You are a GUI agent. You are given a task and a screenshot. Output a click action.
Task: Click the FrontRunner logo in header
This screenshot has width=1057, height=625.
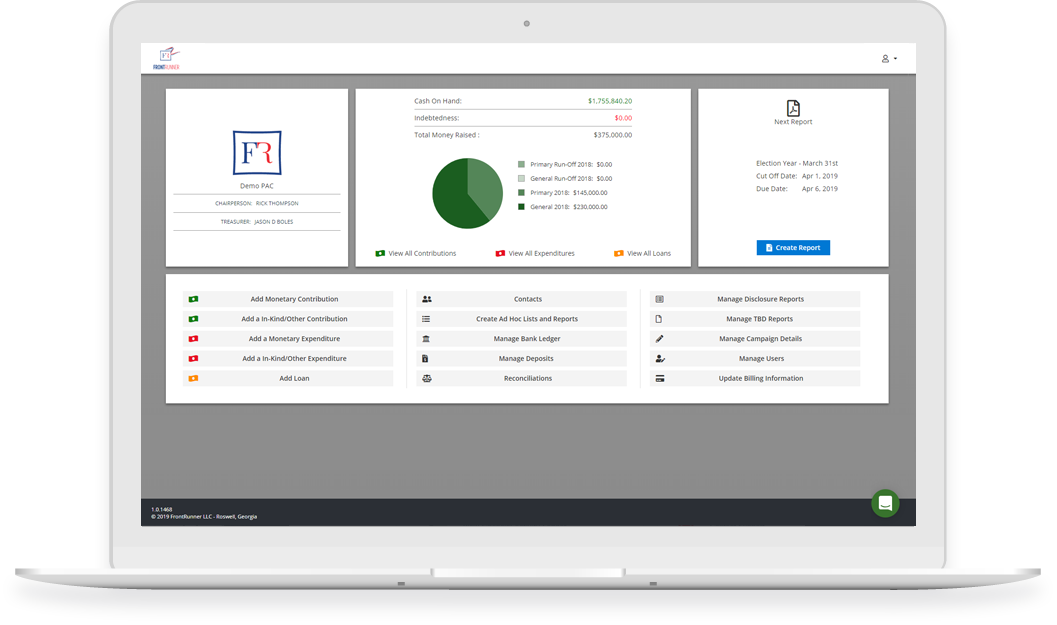167,58
